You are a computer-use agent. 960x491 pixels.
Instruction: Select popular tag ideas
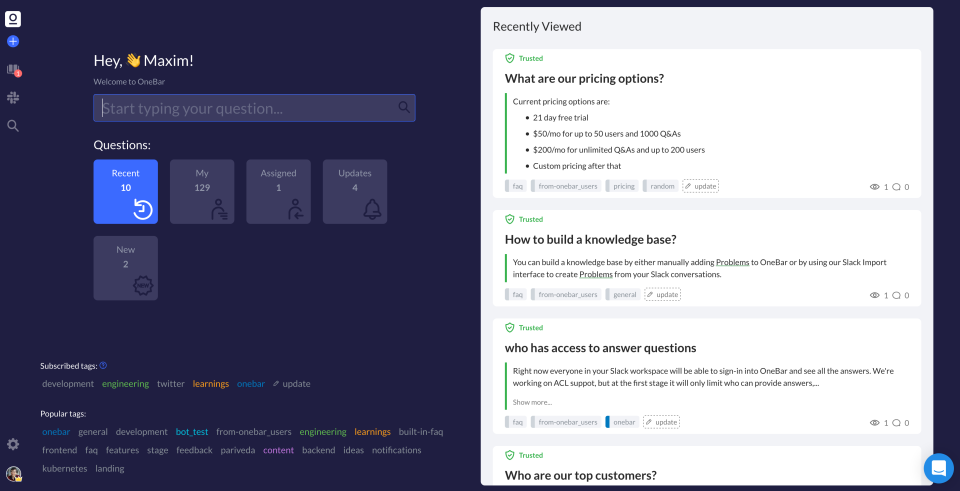pos(353,450)
